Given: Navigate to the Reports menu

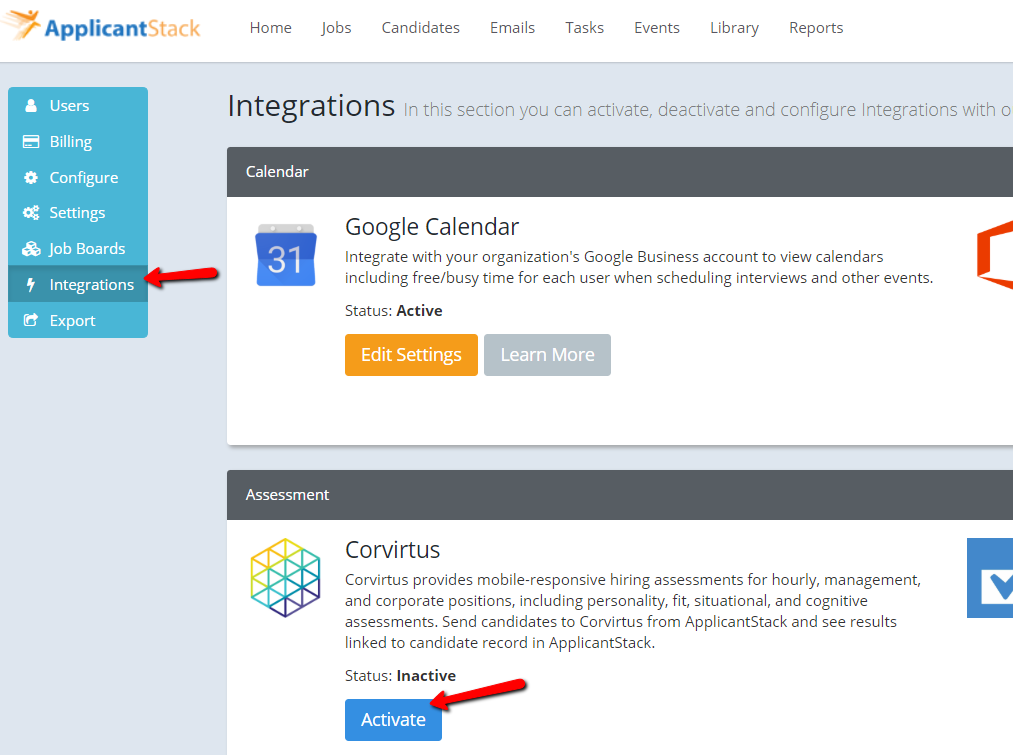Looking at the screenshot, I should pyautogui.click(x=816, y=28).
